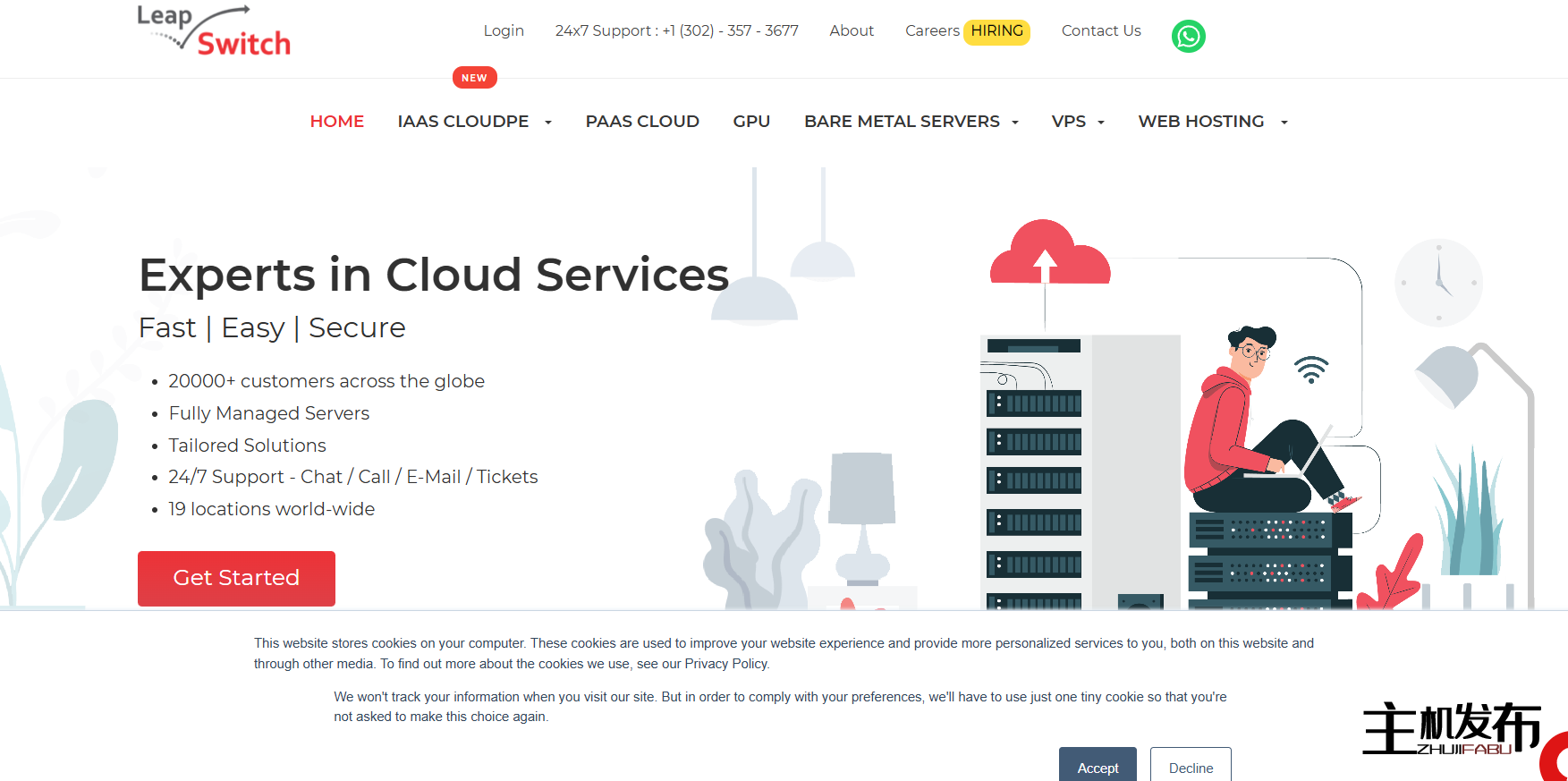Go to the HOME menu item

[336, 122]
